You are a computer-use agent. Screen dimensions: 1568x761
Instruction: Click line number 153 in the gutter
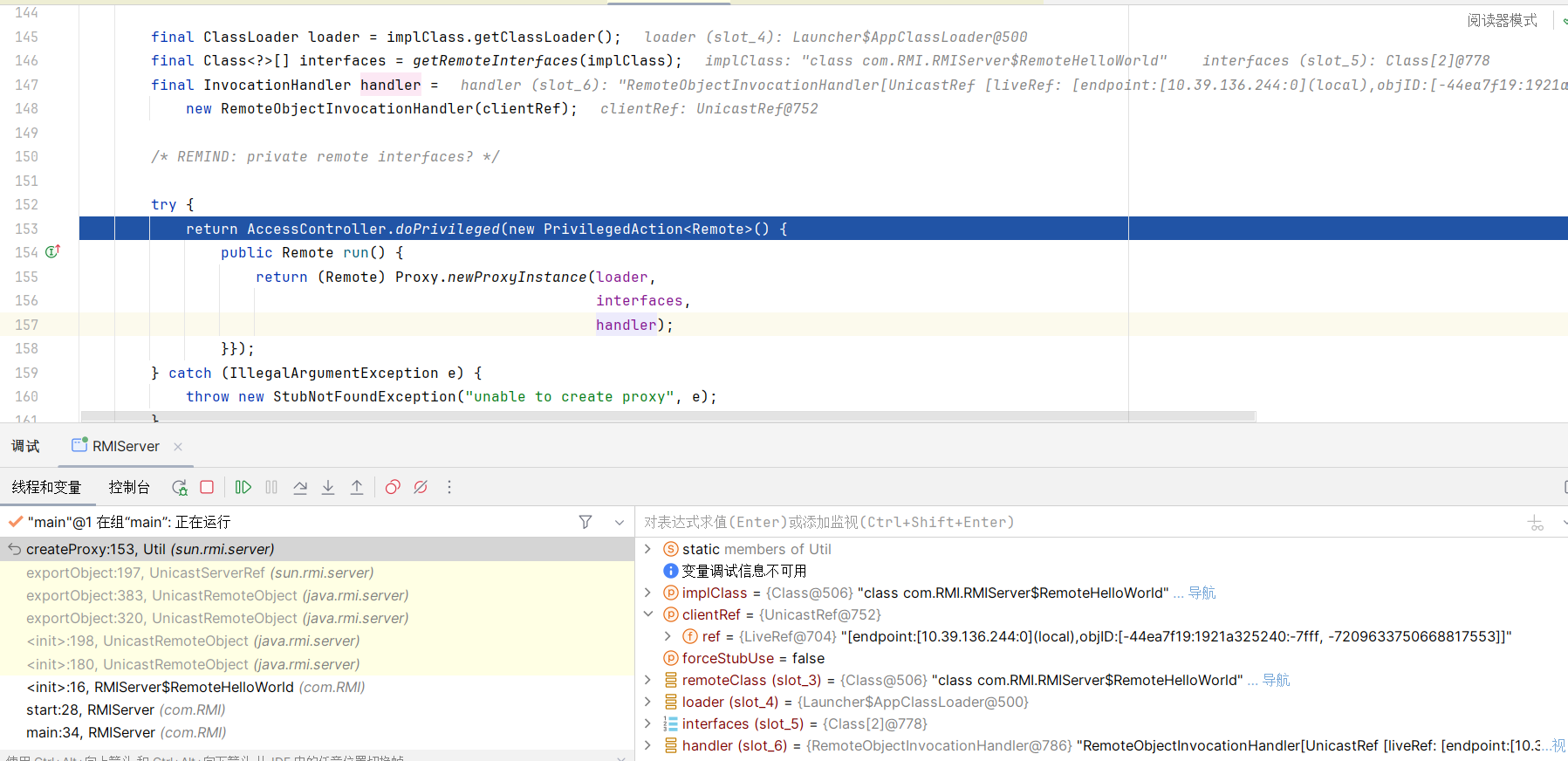26,229
